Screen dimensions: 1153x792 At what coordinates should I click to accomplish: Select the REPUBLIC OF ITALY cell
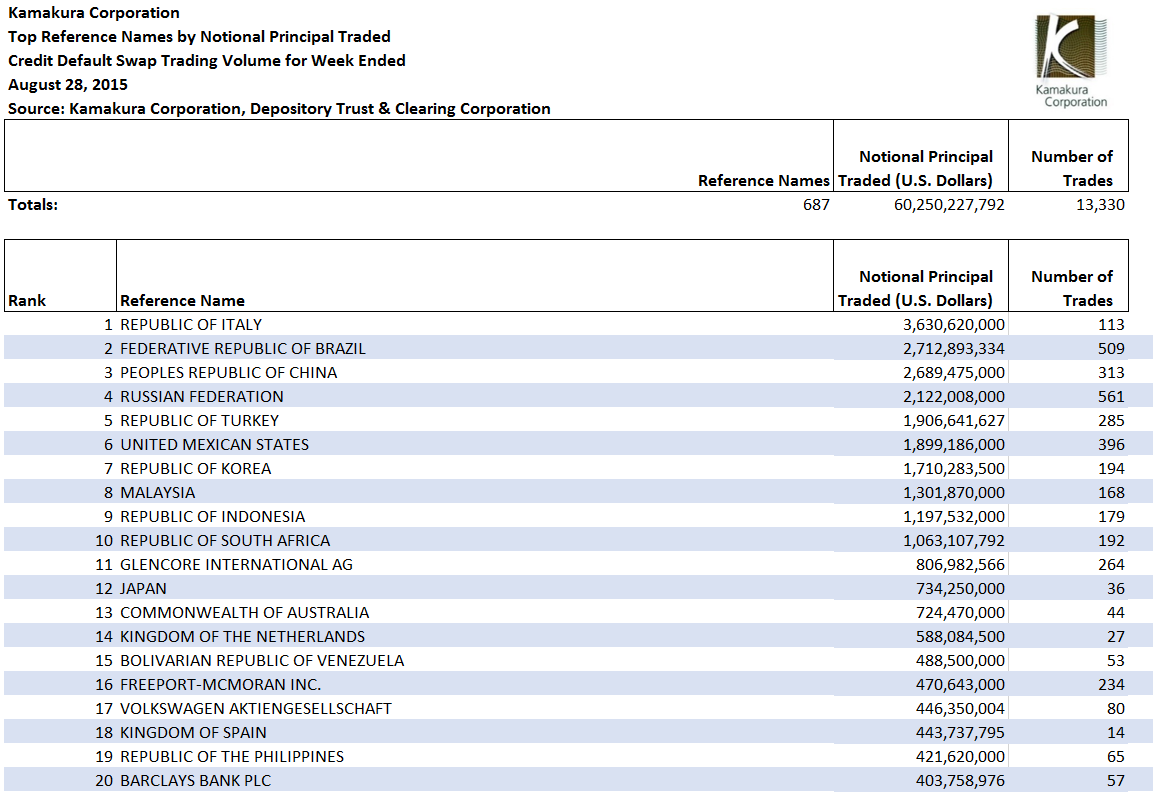tap(191, 324)
